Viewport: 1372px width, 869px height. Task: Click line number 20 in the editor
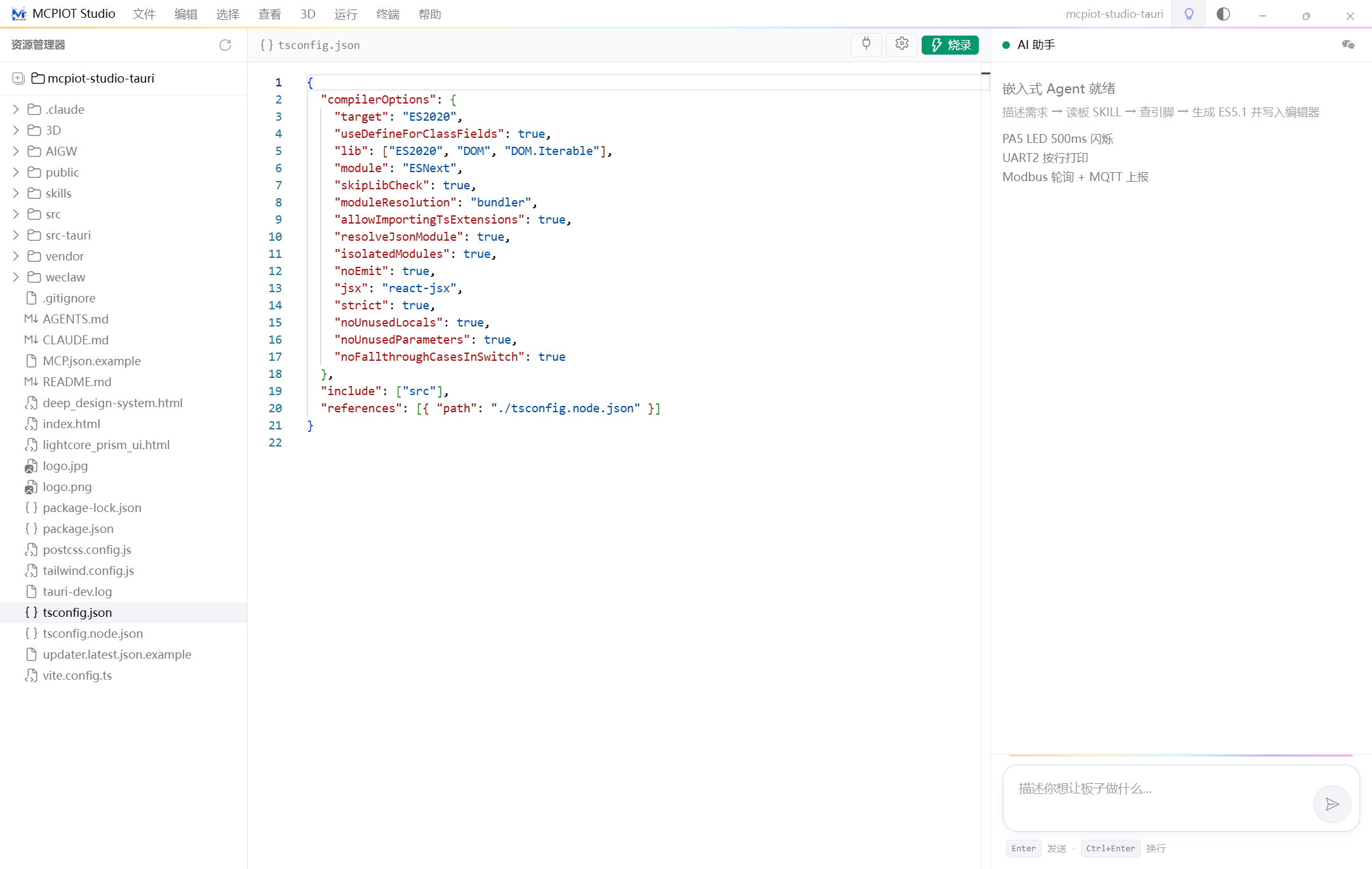[275, 408]
